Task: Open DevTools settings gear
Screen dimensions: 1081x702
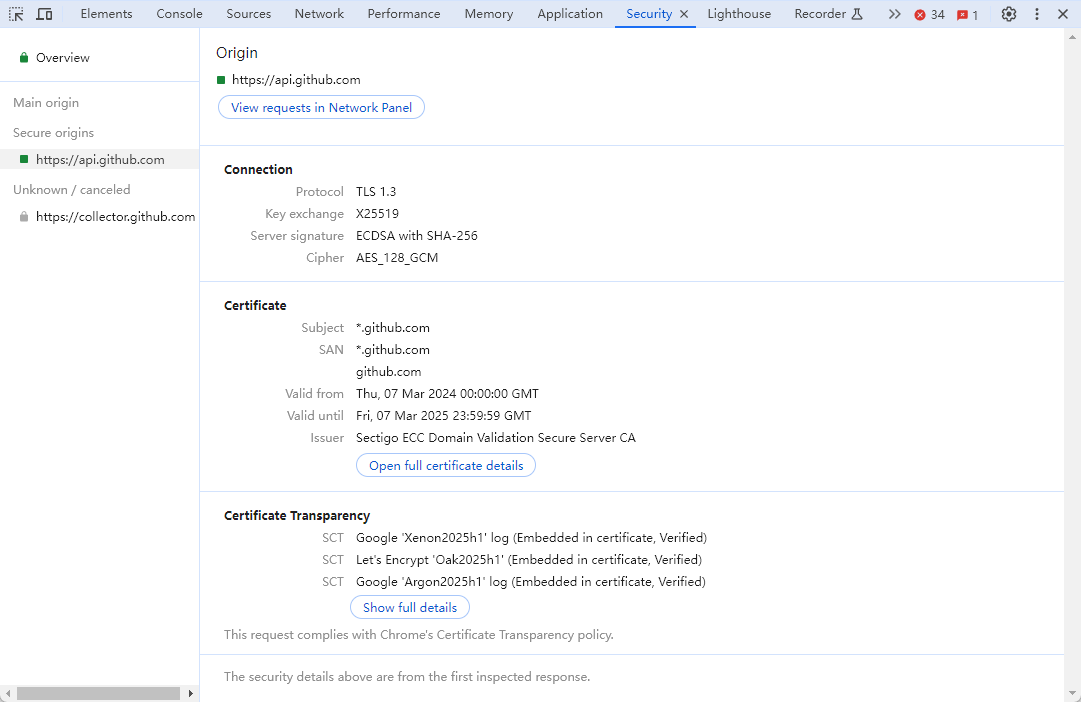Action: tap(1009, 14)
